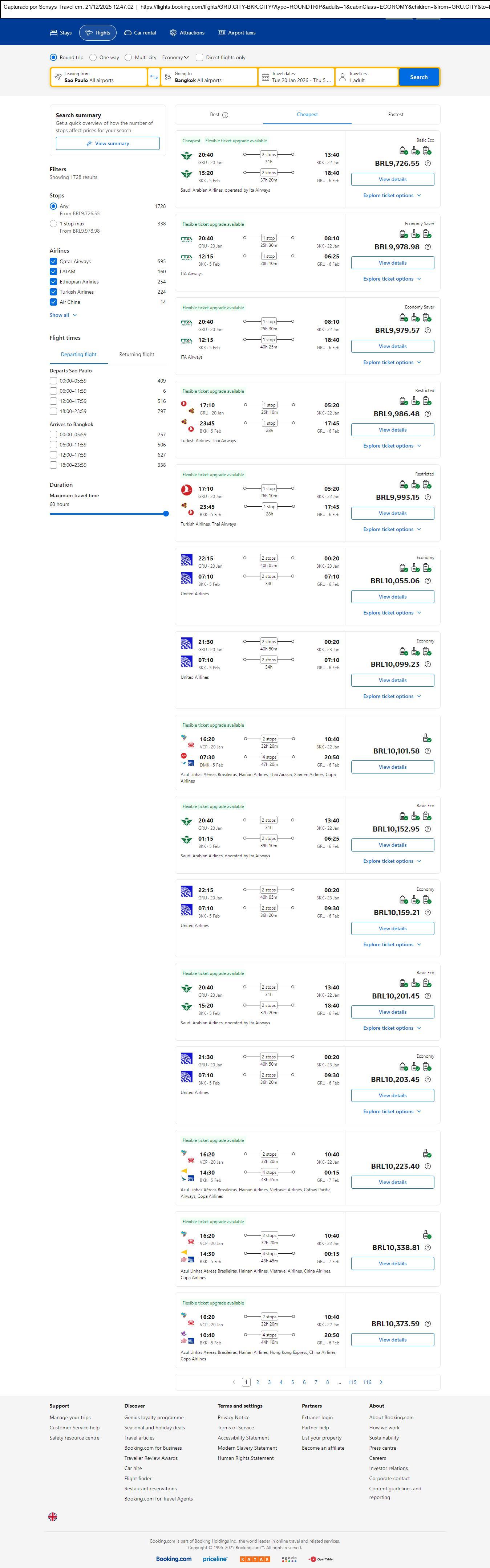
Task: Click the Going to Bangkok destination field
Action: [209, 77]
